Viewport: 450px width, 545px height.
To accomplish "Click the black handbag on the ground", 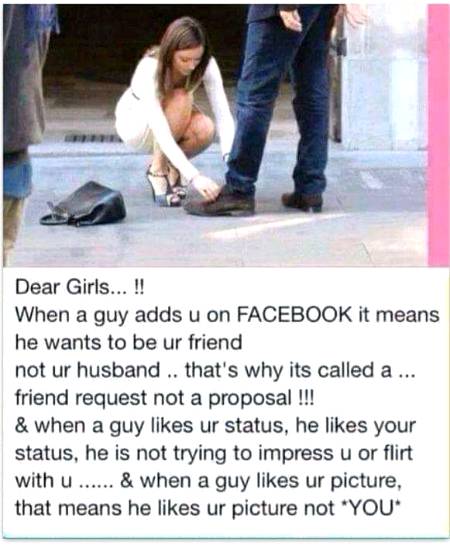I will 83,204.
